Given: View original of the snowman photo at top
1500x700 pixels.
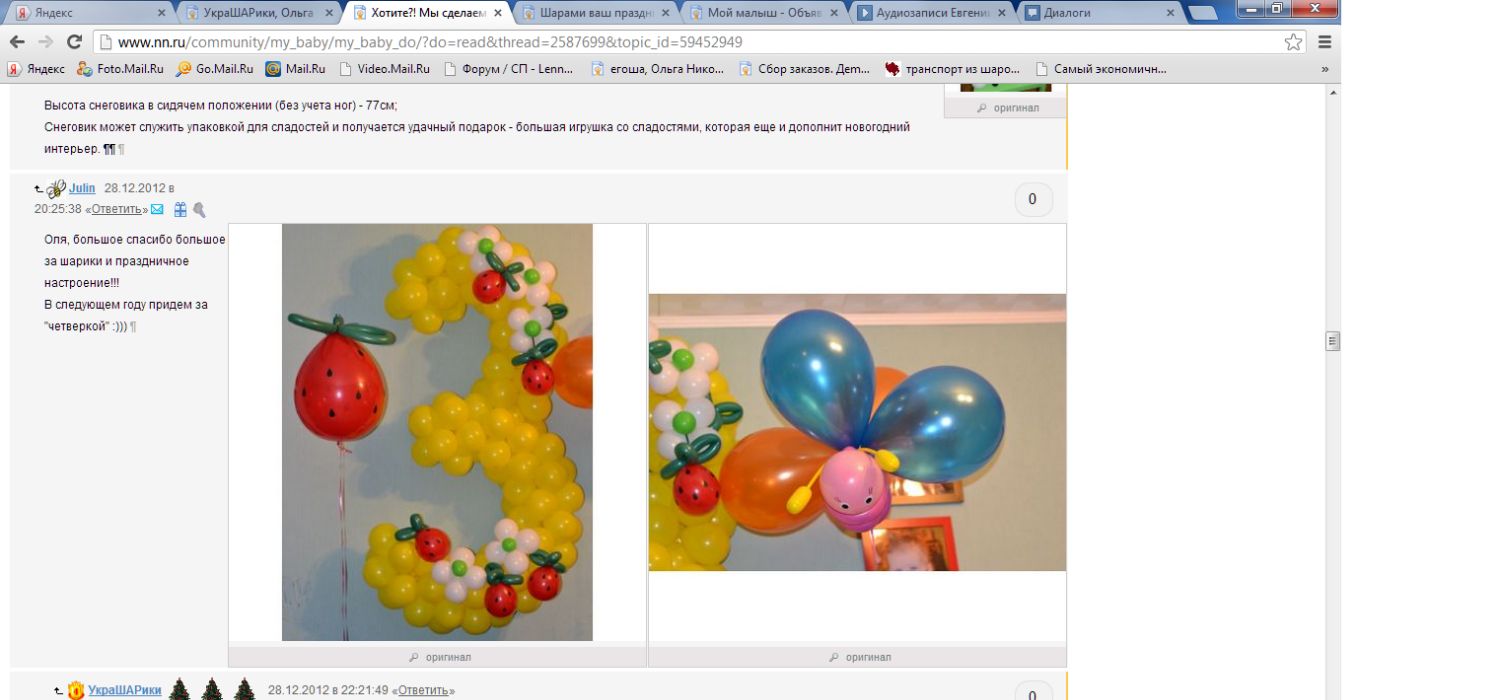Looking at the screenshot, I should (x=1008, y=107).
